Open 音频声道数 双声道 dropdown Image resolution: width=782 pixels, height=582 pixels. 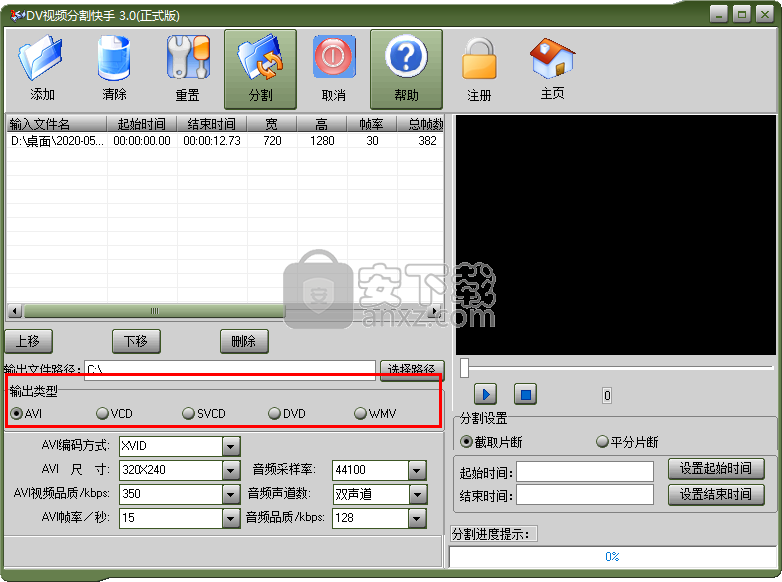pos(417,494)
